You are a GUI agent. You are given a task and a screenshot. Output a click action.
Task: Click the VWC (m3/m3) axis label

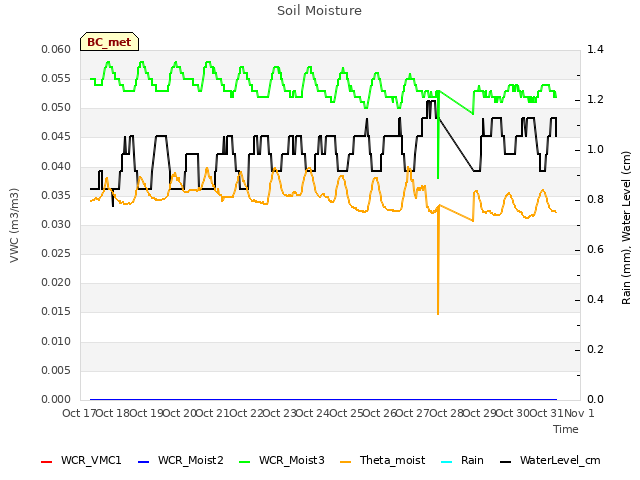(14, 225)
